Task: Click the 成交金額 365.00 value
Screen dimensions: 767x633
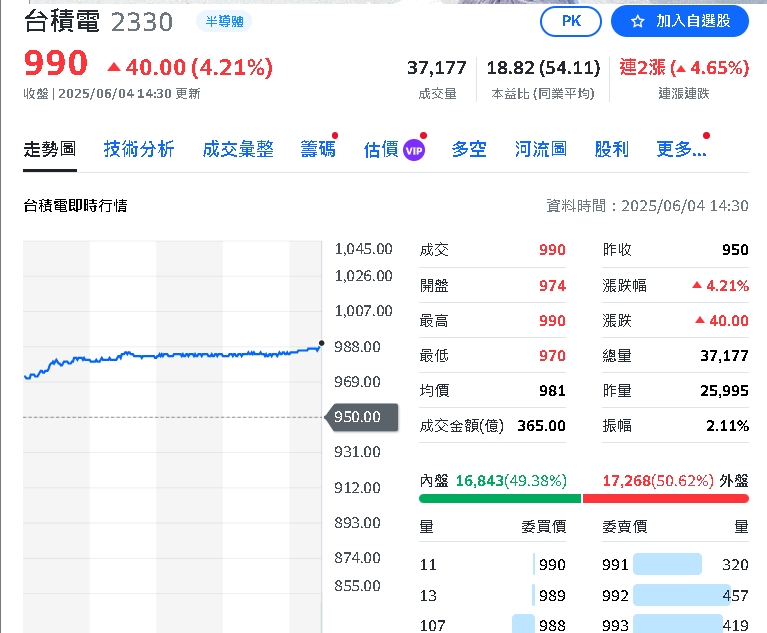Action: (x=541, y=426)
